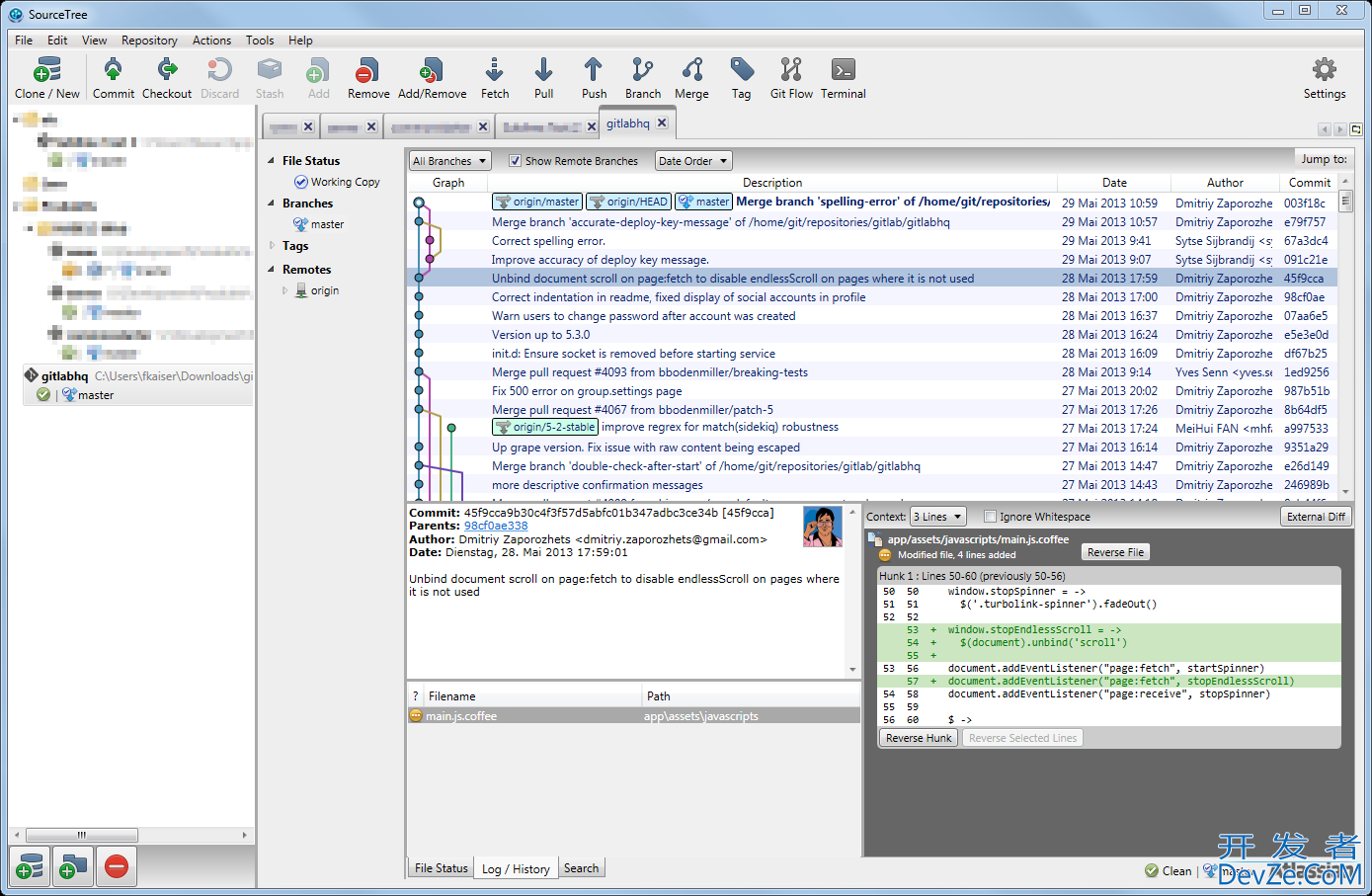Enable Ignore Whitespace checkbox
This screenshot has height=896, width=1372.
990,517
